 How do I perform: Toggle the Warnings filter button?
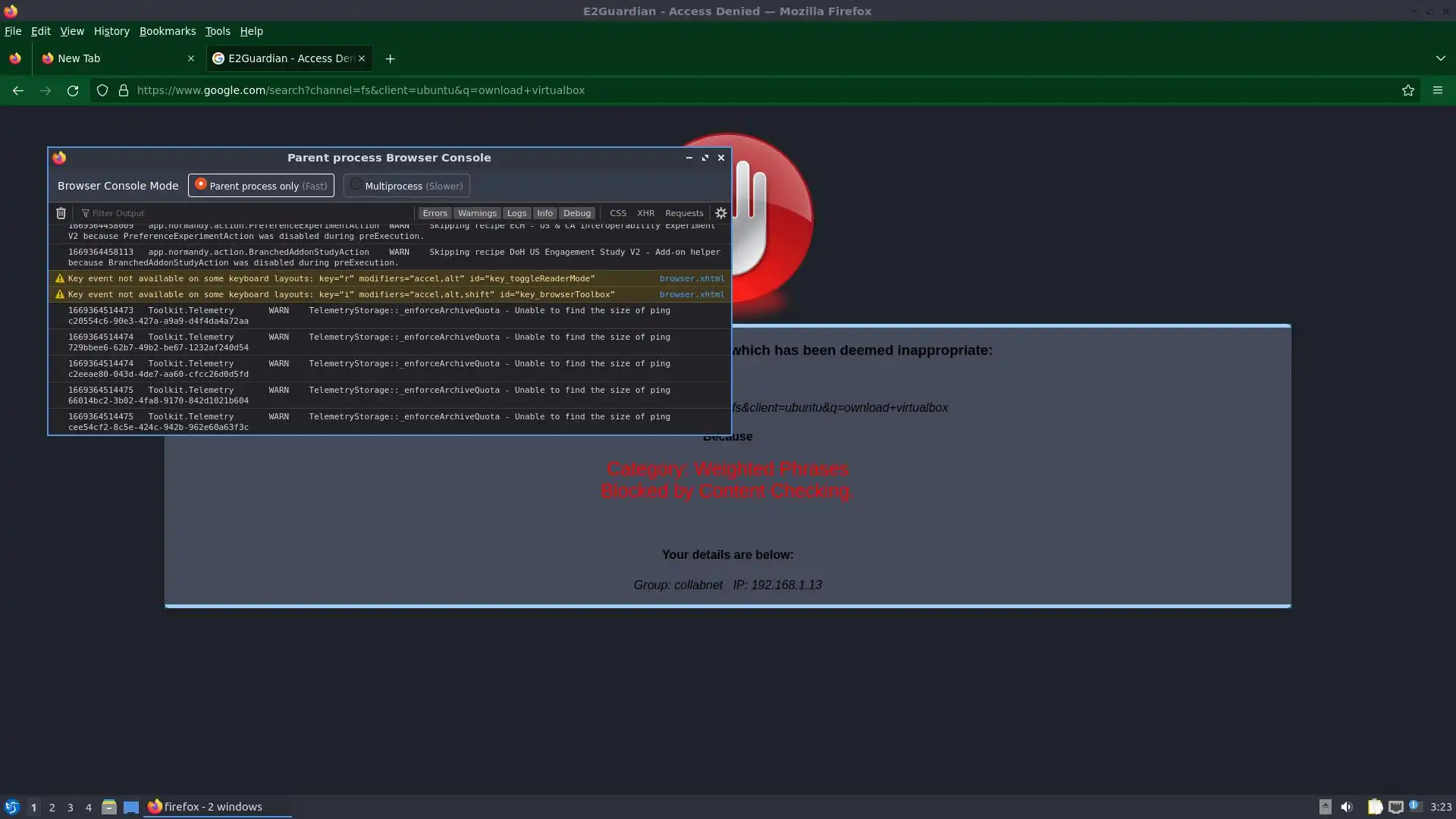[x=476, y=213]
